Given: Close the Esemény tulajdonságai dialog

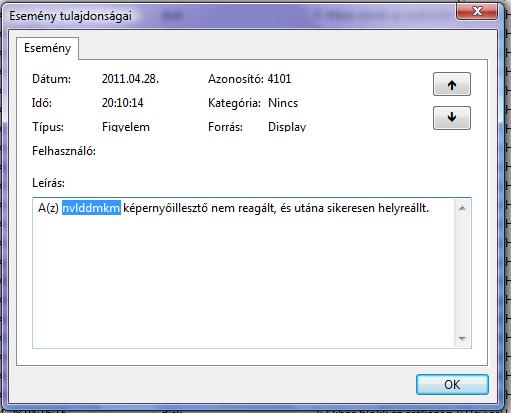Looking at the screenshot, I should click(477, 11).
